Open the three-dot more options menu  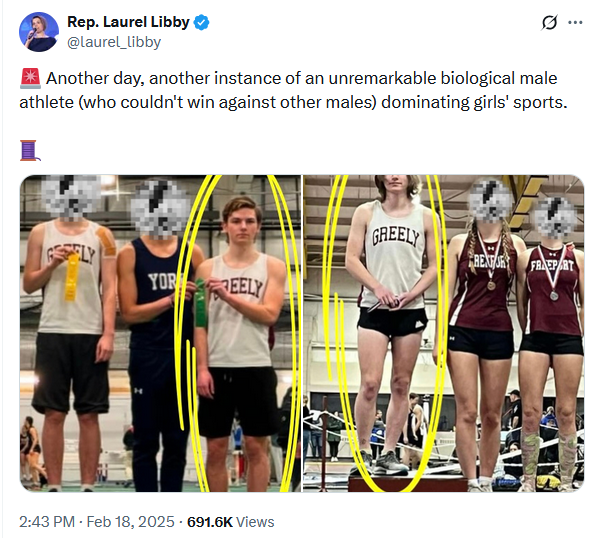click(x=574, y=22)
